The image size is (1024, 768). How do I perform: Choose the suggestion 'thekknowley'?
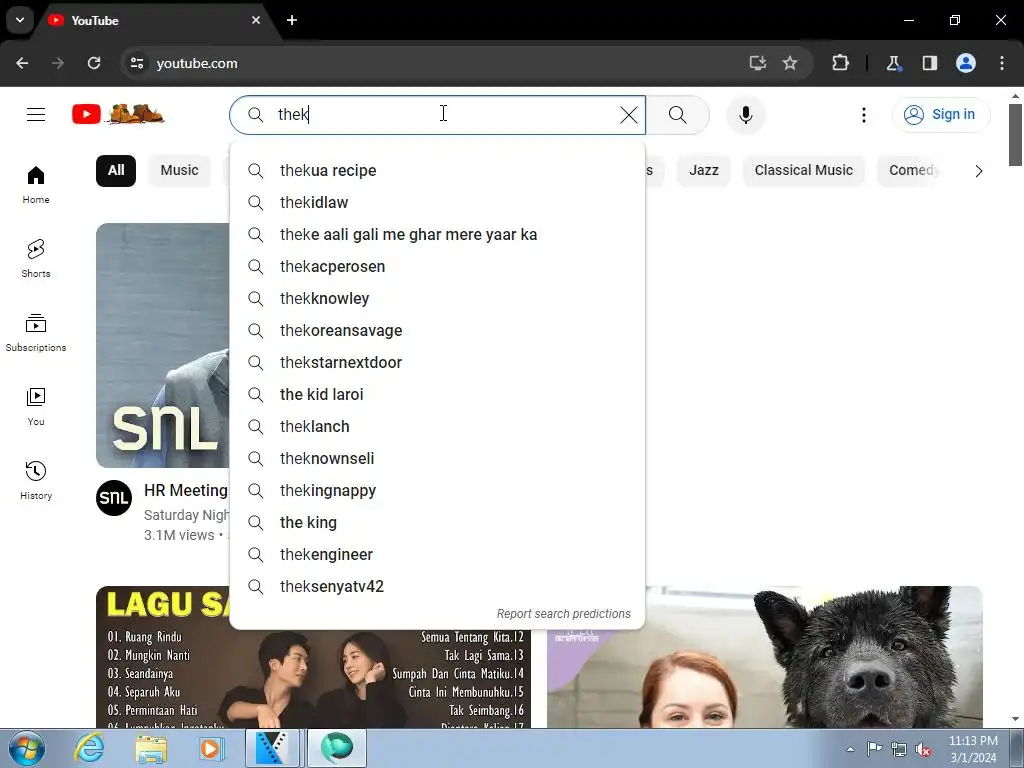(438, 298)
